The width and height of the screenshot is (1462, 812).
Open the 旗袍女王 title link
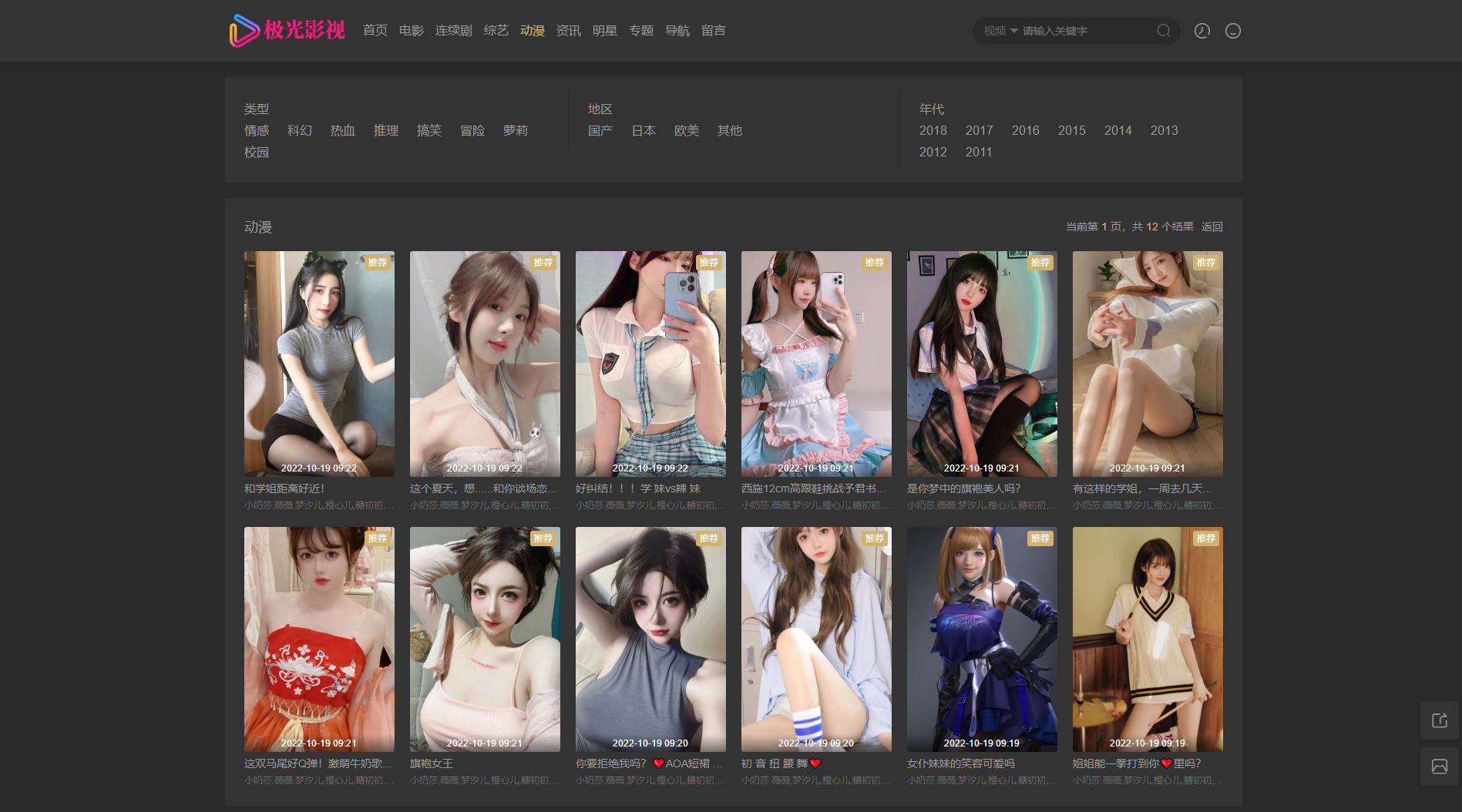click(x=432, y=763)
